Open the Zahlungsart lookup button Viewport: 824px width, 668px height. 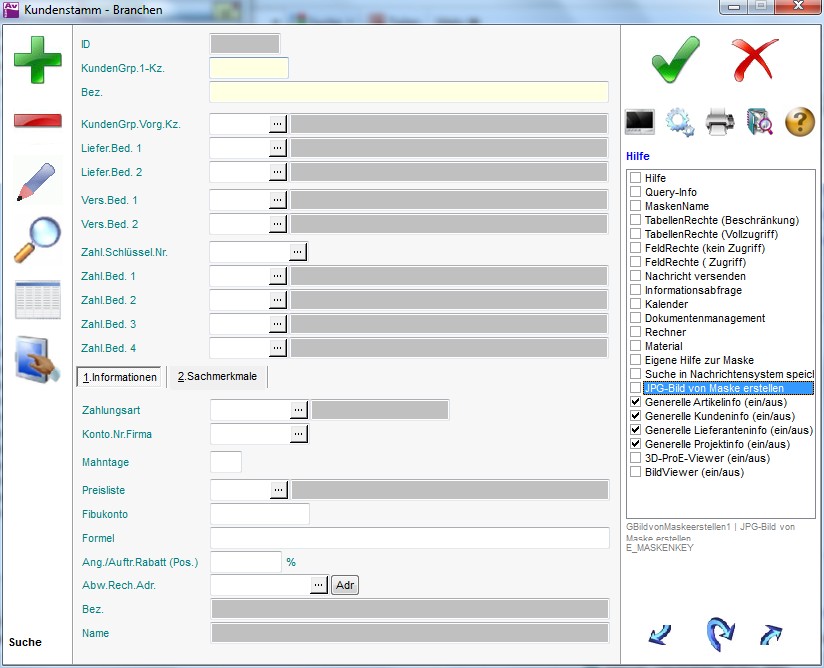coord(298,409)
